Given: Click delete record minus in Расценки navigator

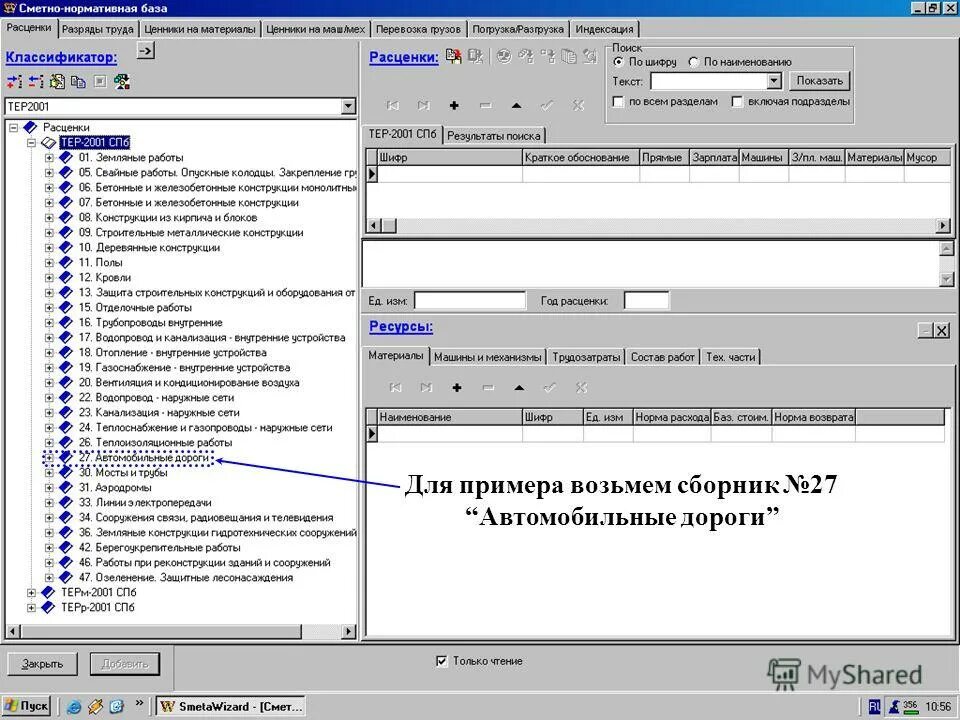Looking at the screenshot, I should point(486,105).
